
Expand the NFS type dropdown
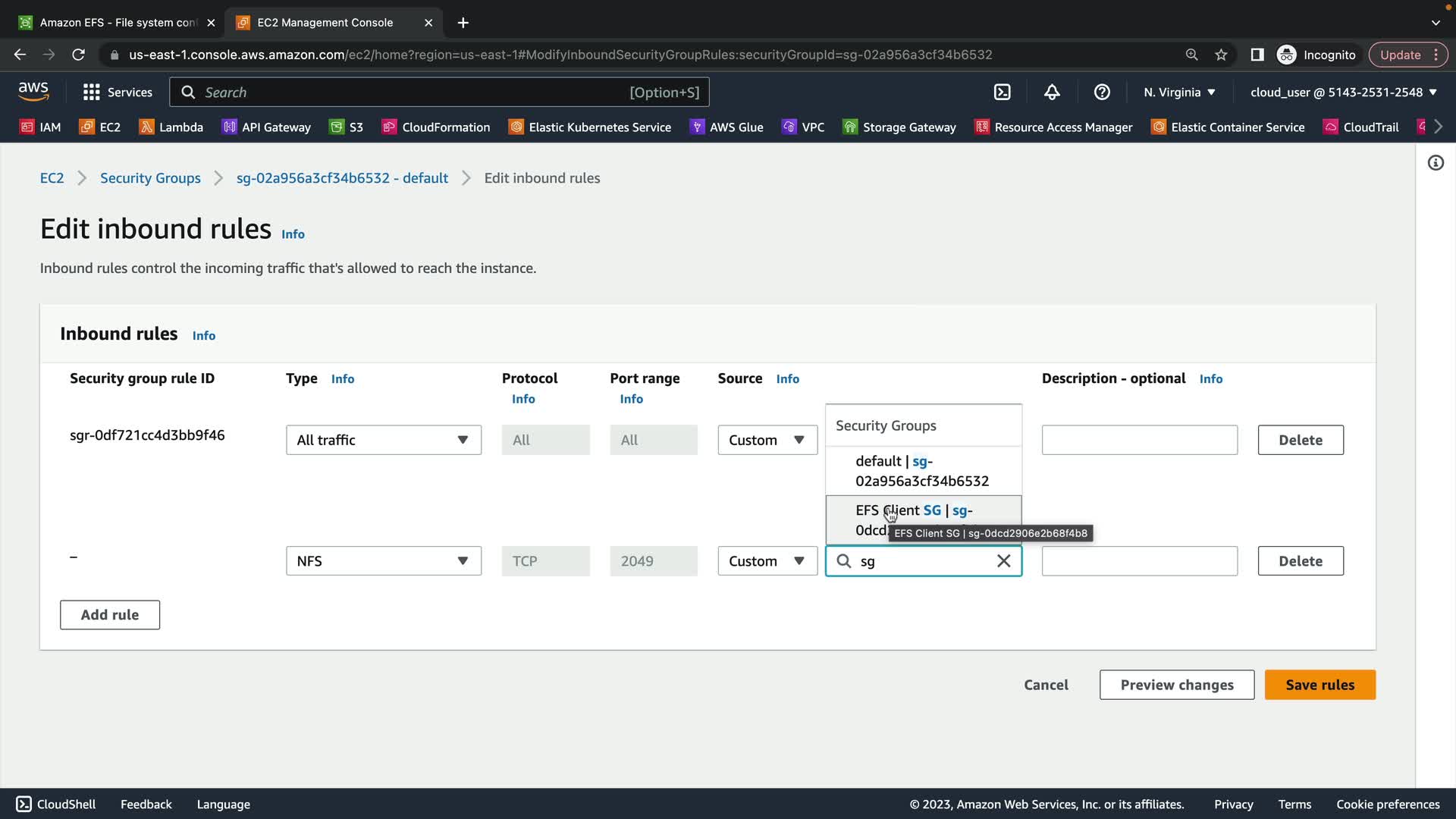pyautogui.click(x=383, y=561)
